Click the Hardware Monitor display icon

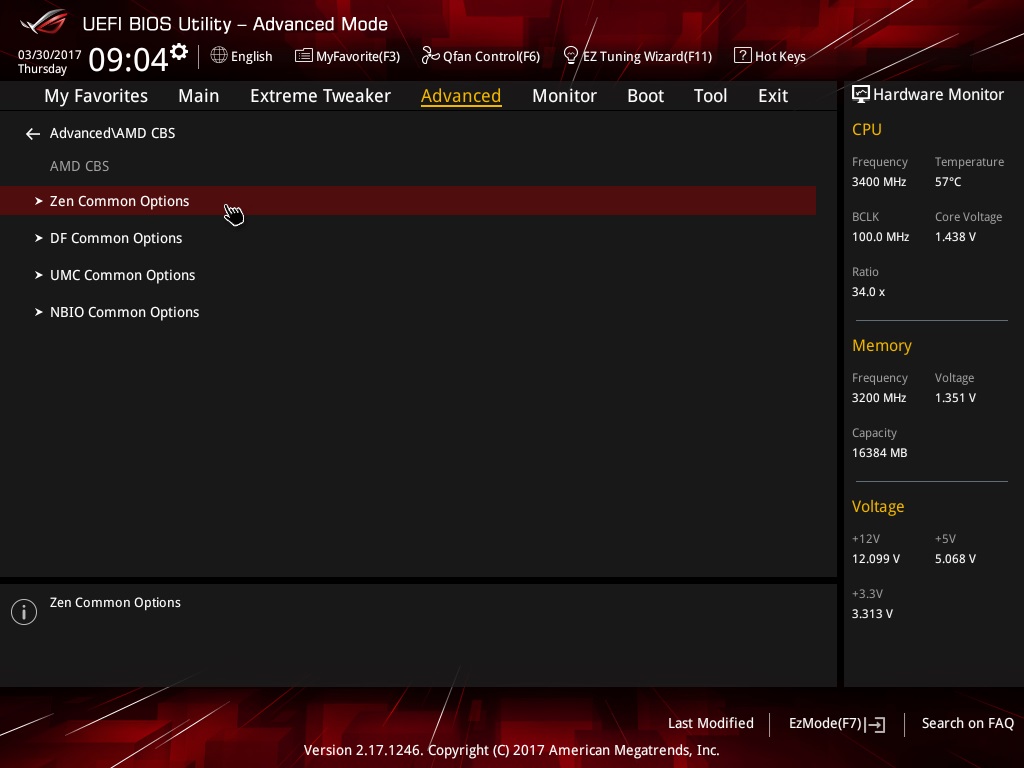click(861, 95)
